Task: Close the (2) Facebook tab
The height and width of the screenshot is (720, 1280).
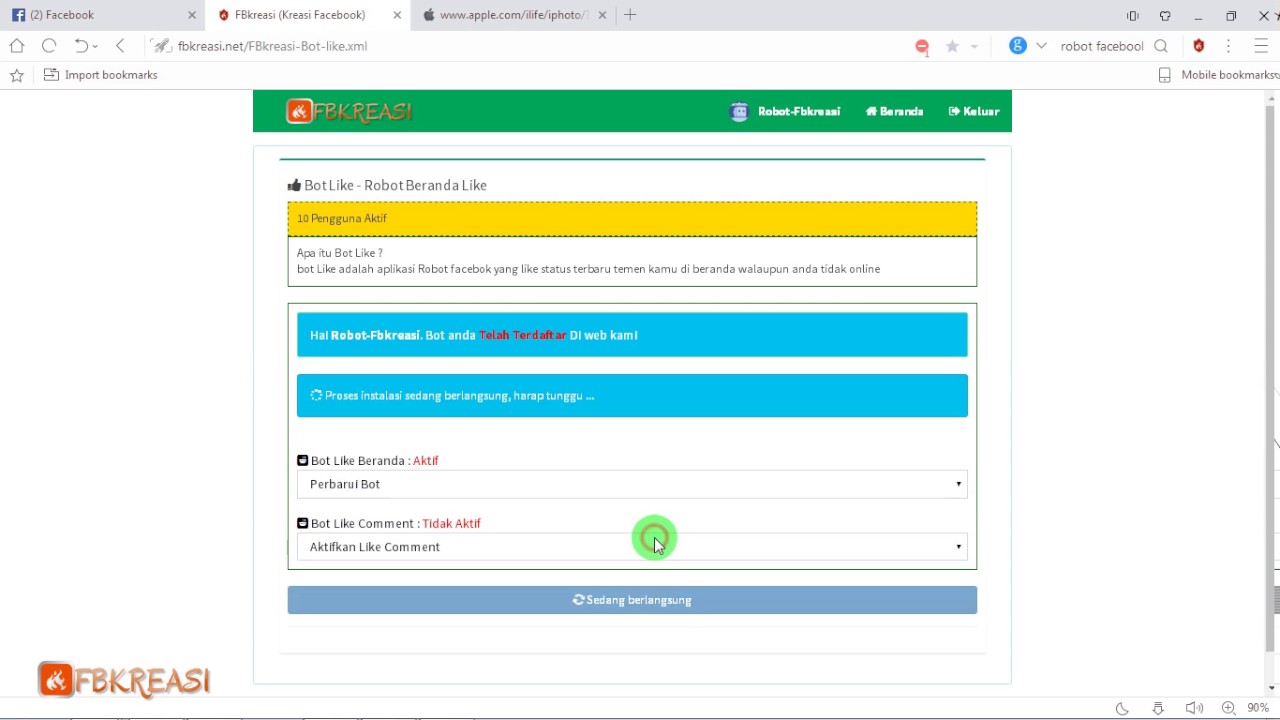Action: [192, 15]
